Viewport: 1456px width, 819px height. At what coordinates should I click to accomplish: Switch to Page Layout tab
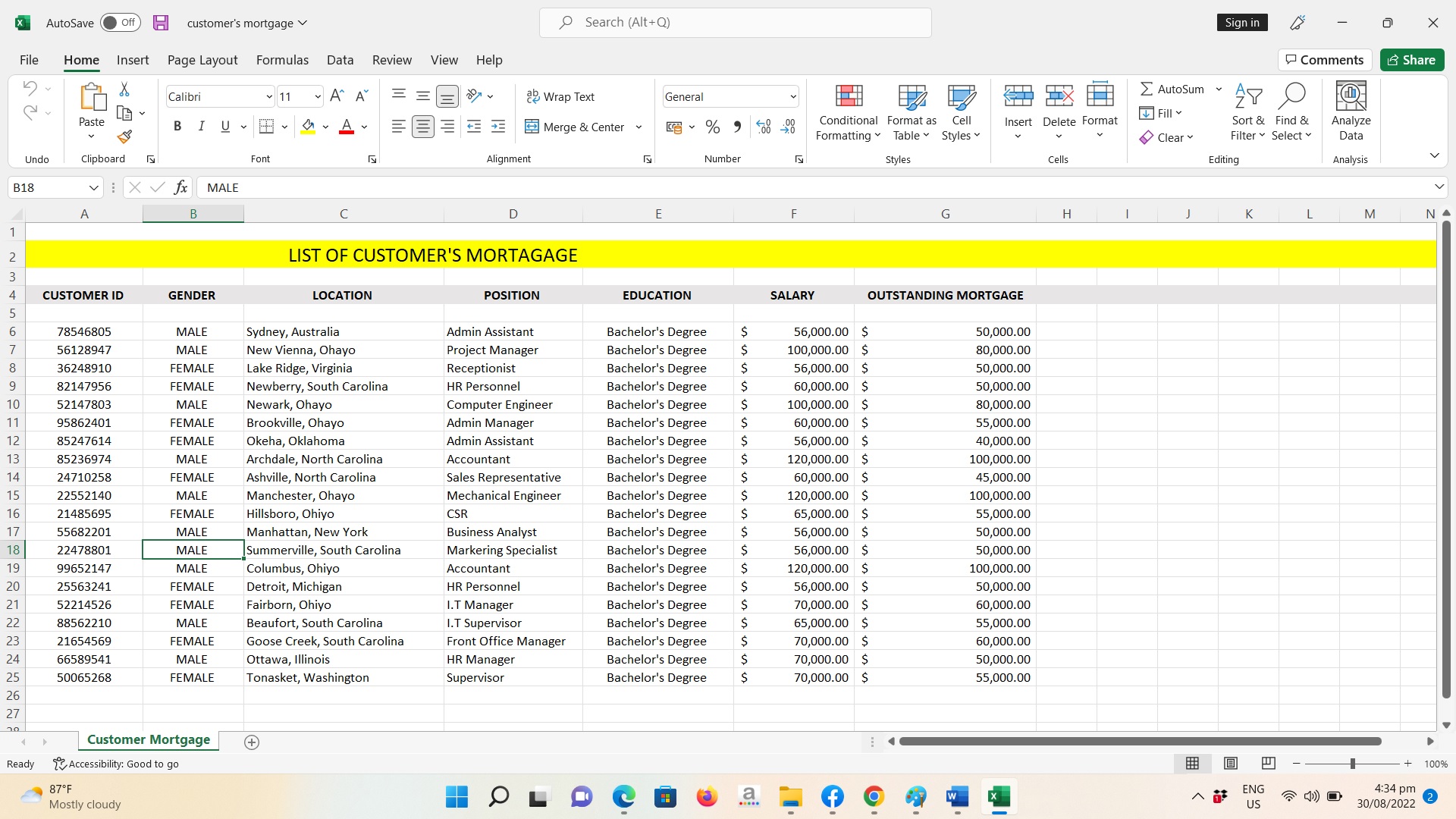tap(202, 60)
